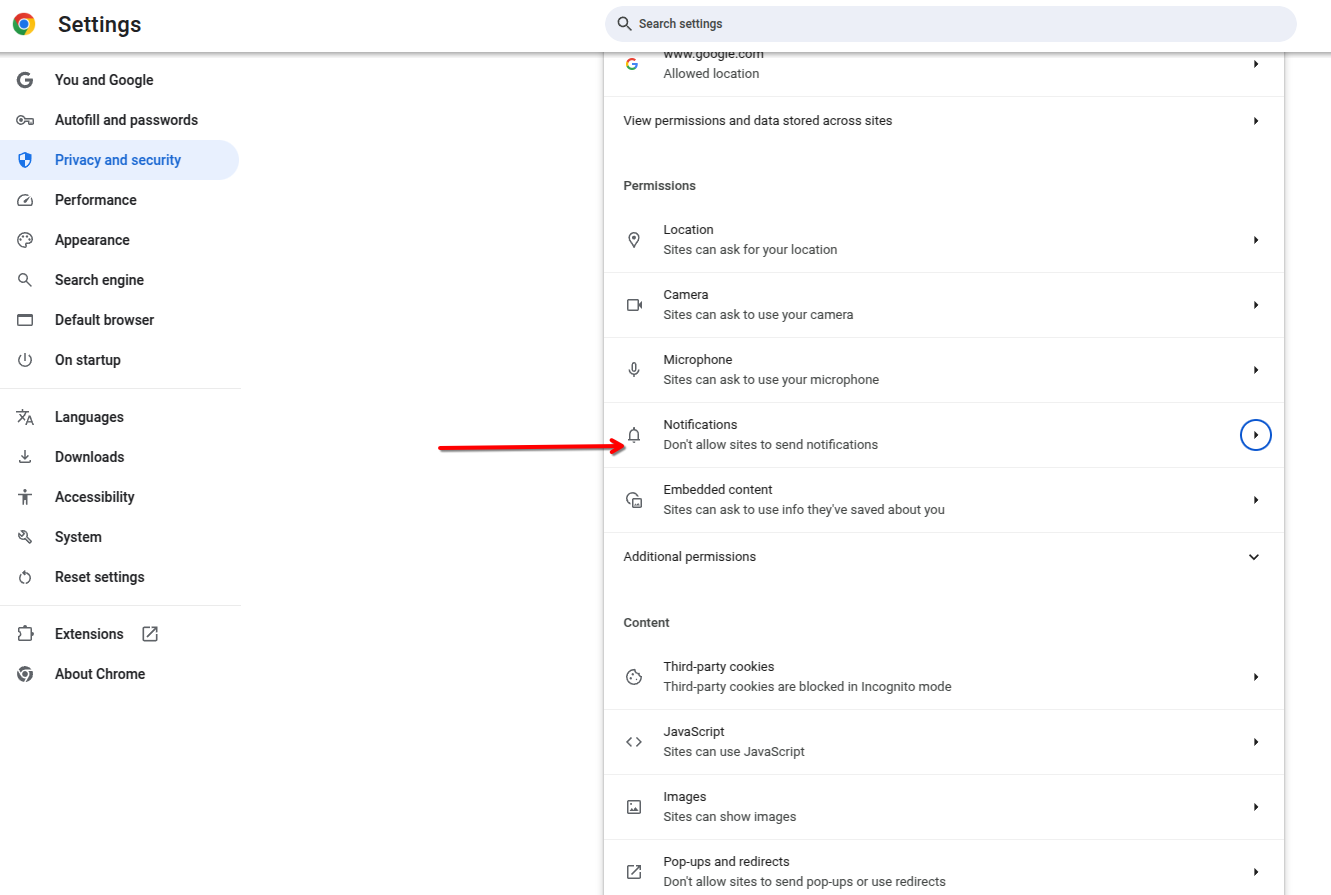Image resolution: width=1331 pixels, height=895 pixels.
Task: Click the magnifier icon in the search bar
Action: click(623, 23)
